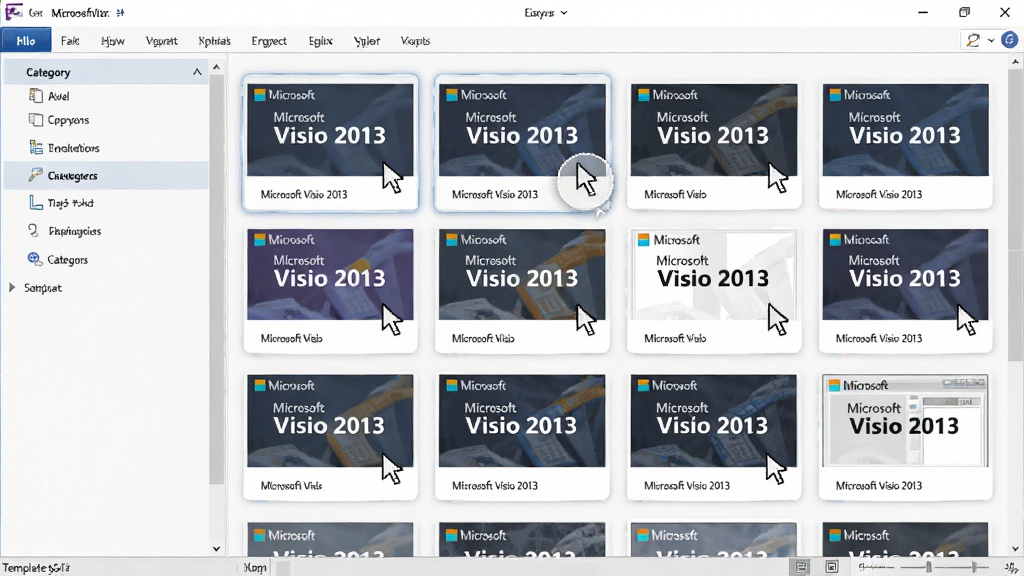Select the Sompuat tree item label
1024x576 pixels.
tap(42, 288)
